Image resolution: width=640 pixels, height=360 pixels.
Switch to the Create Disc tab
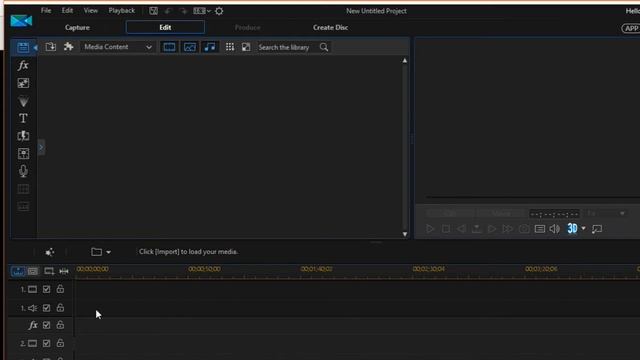(331, 27)
